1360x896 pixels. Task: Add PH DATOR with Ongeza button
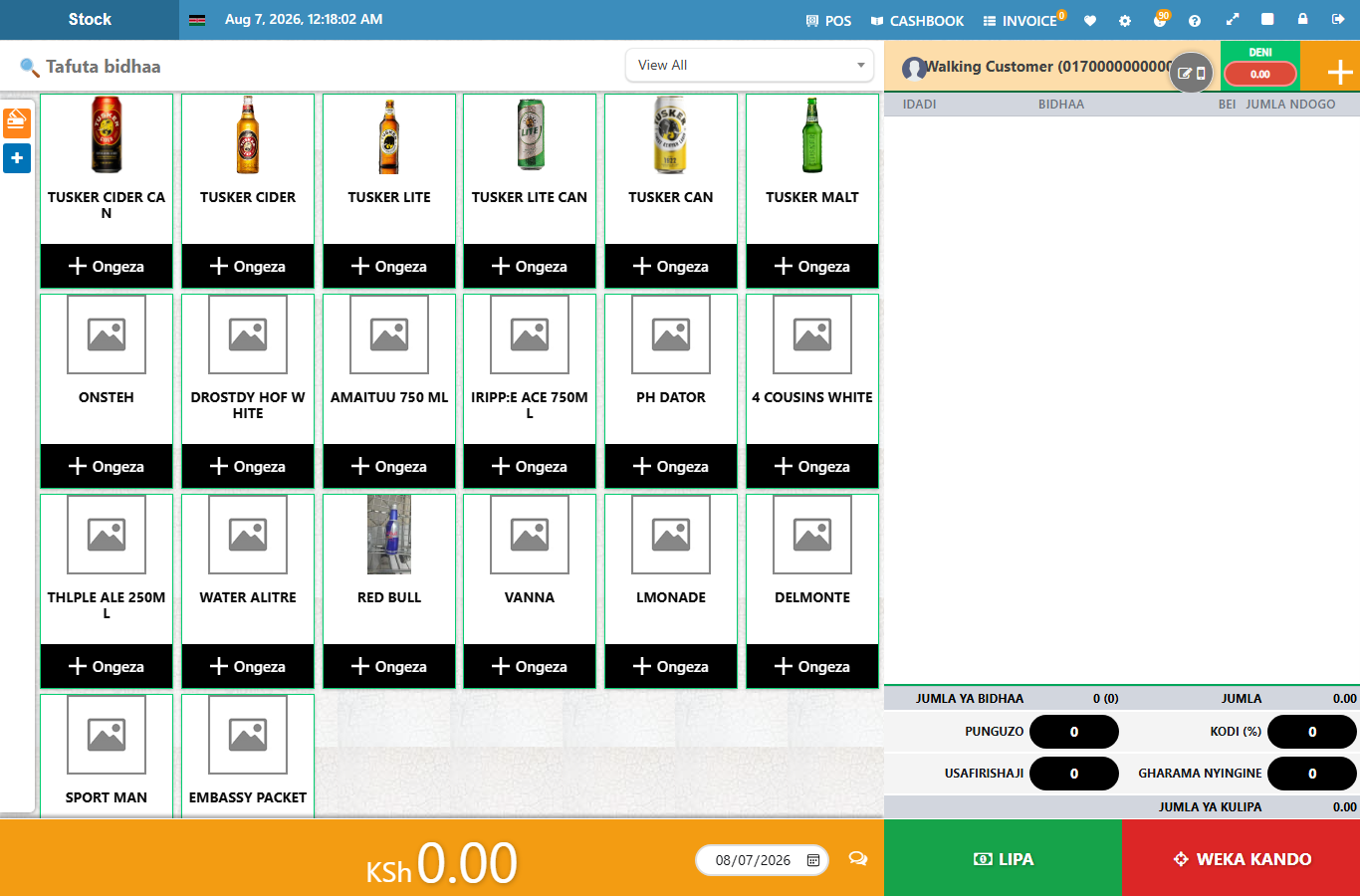tap(671, 466)
